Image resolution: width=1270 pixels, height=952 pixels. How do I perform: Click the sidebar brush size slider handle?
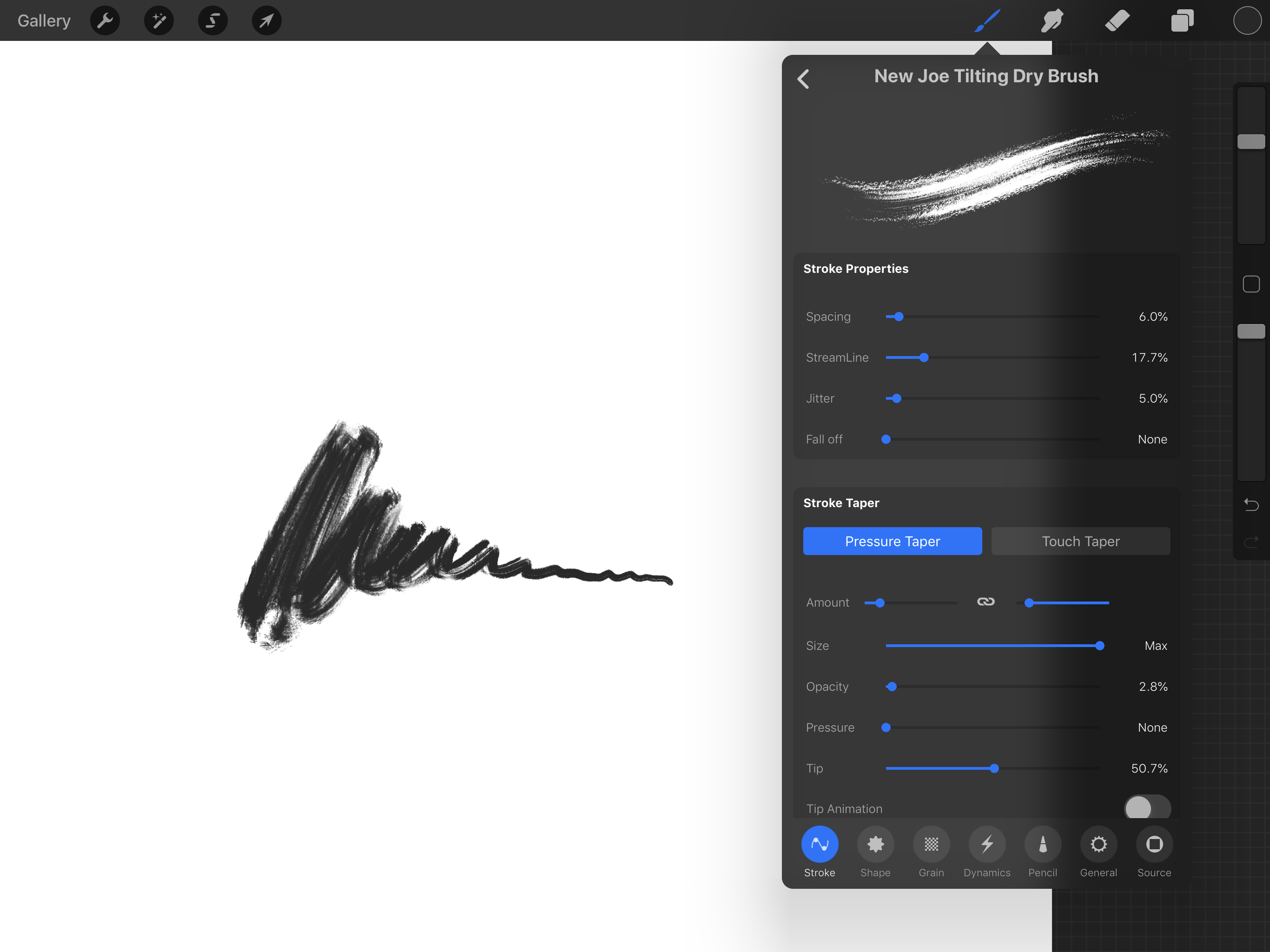coord(1251,141)
